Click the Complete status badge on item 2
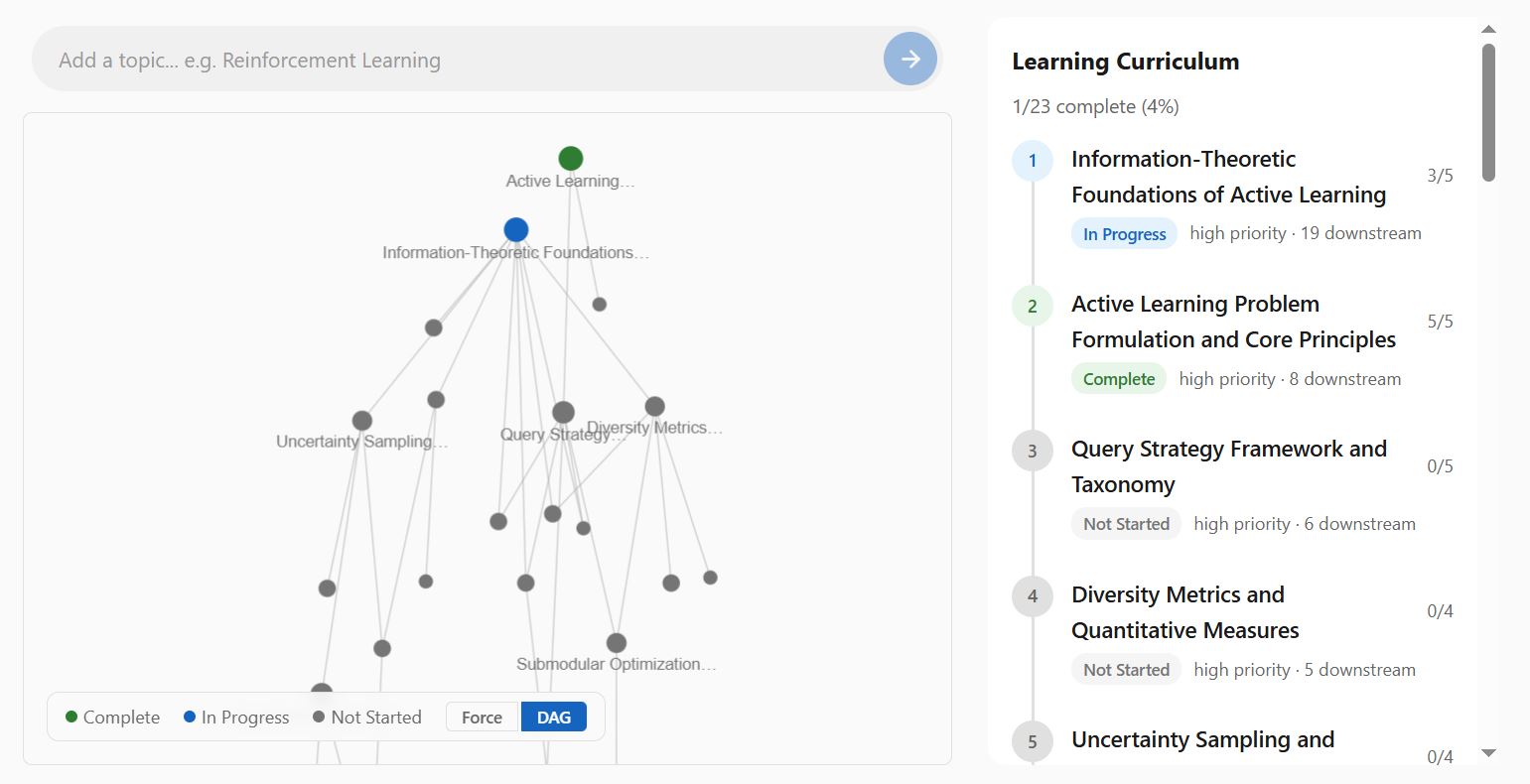 [x=1118, y=379]
